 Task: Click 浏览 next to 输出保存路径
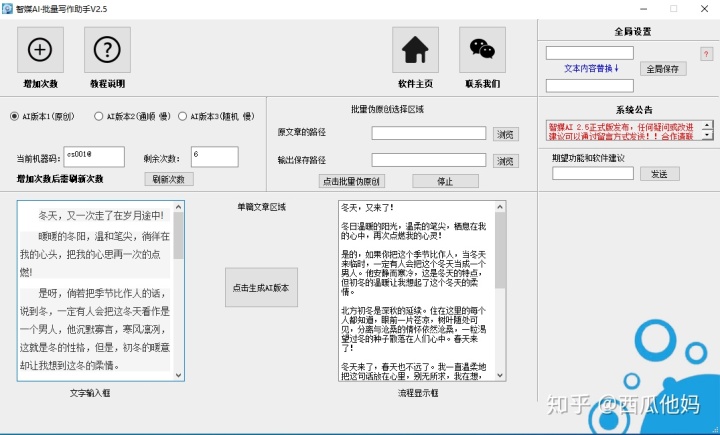[506, 161]
